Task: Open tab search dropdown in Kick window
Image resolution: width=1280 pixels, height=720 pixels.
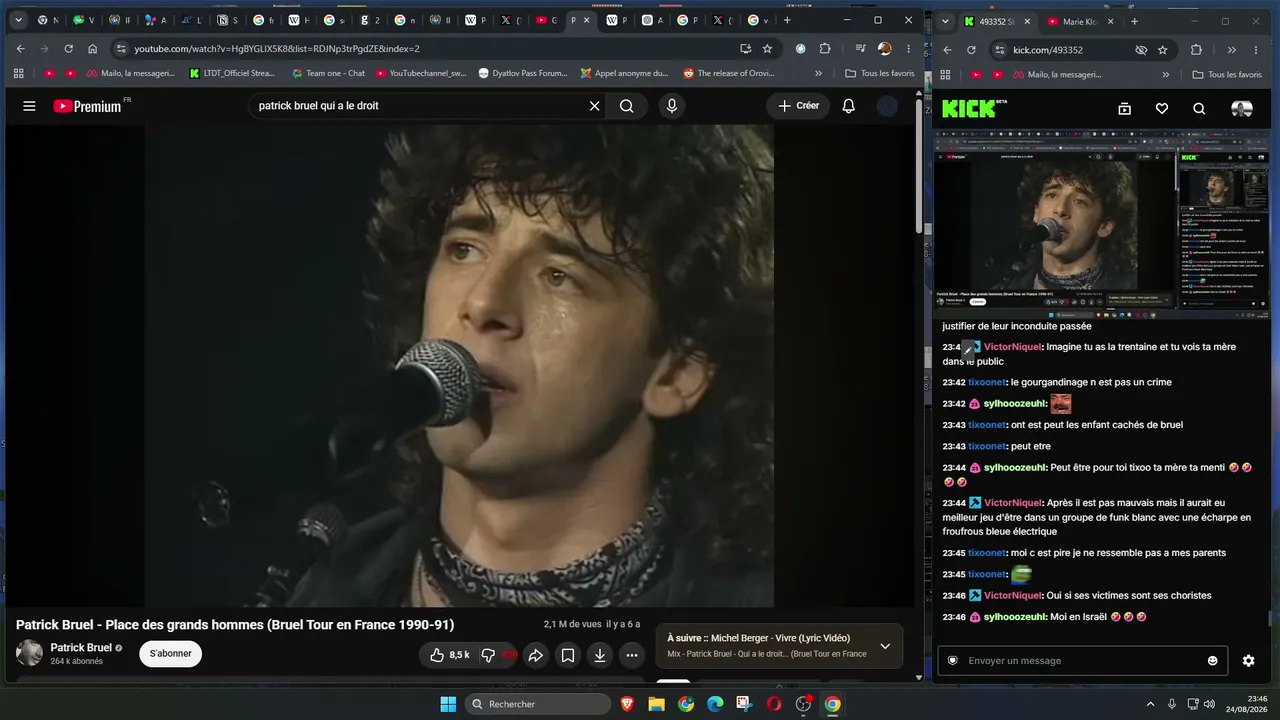Action: [x=945, y=21]
